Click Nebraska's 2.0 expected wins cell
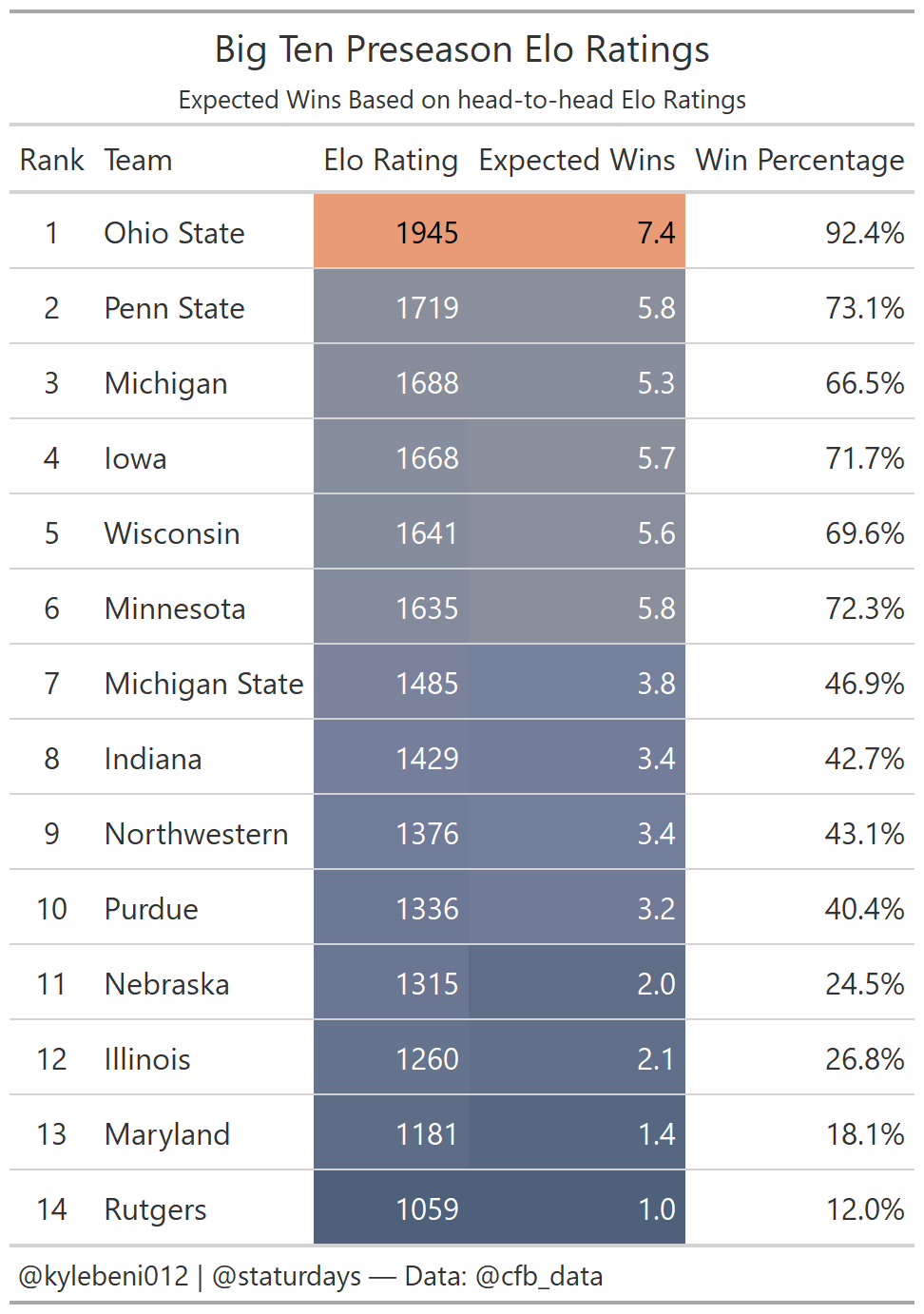The width and height of the screenshot is (924, 1314). (656, 984)
